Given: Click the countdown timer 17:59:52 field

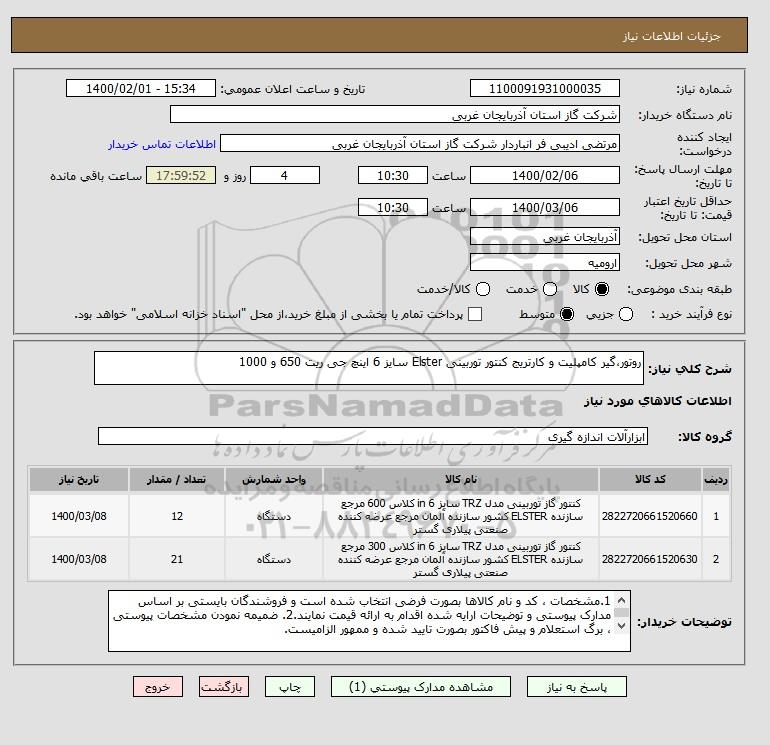Looking at the screenshot, I should click(181, 175).
